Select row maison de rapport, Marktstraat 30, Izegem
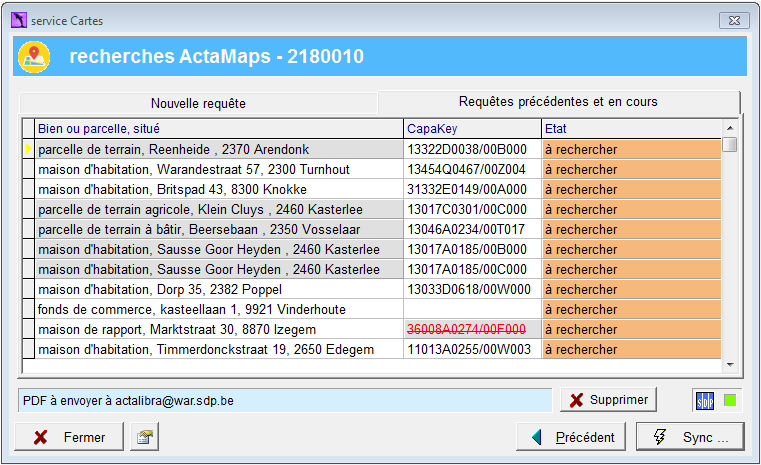761x465 pixels. pos(219,329)
